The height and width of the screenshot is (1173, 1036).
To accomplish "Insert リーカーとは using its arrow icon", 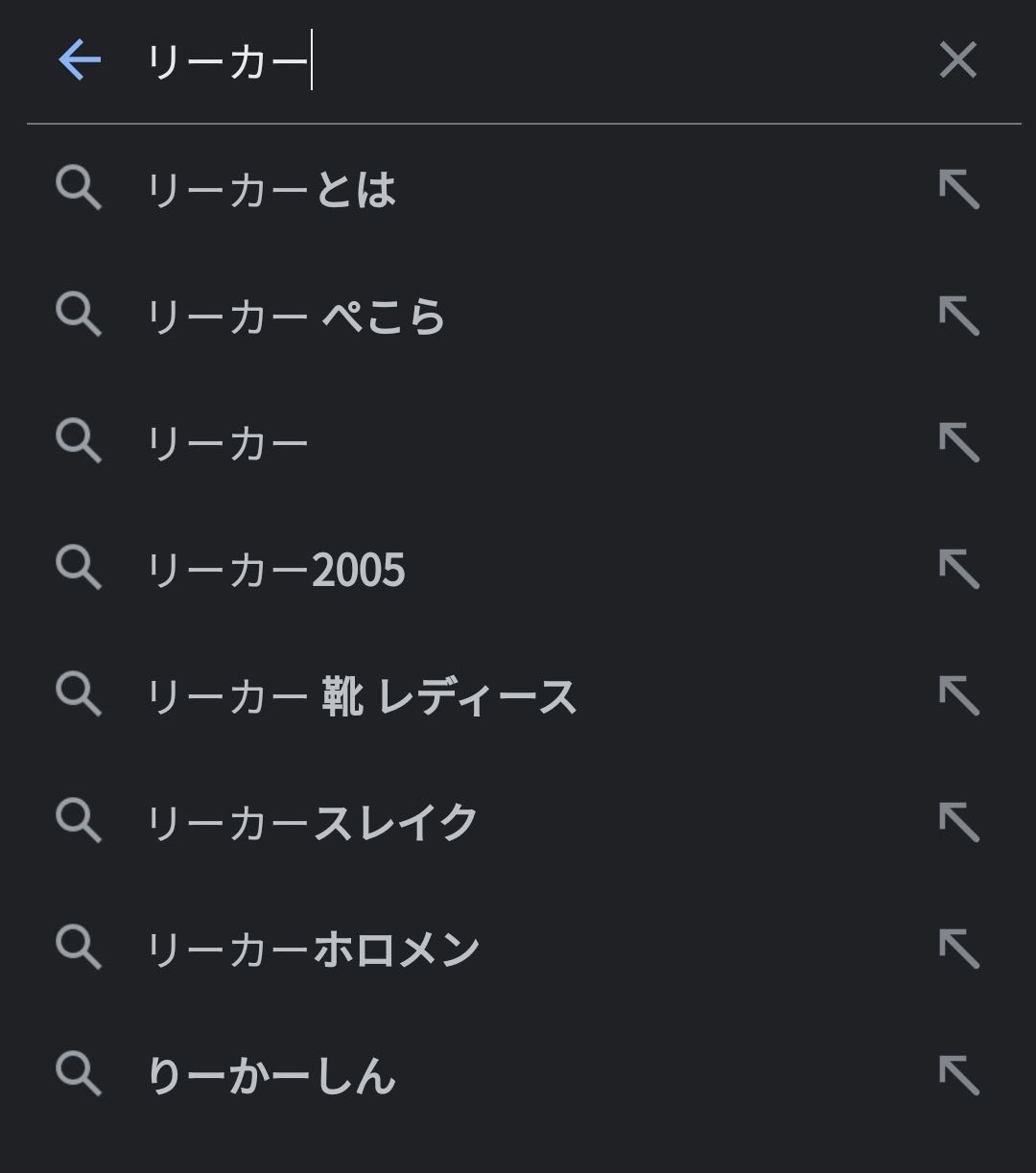I will [x=958, y=189].
